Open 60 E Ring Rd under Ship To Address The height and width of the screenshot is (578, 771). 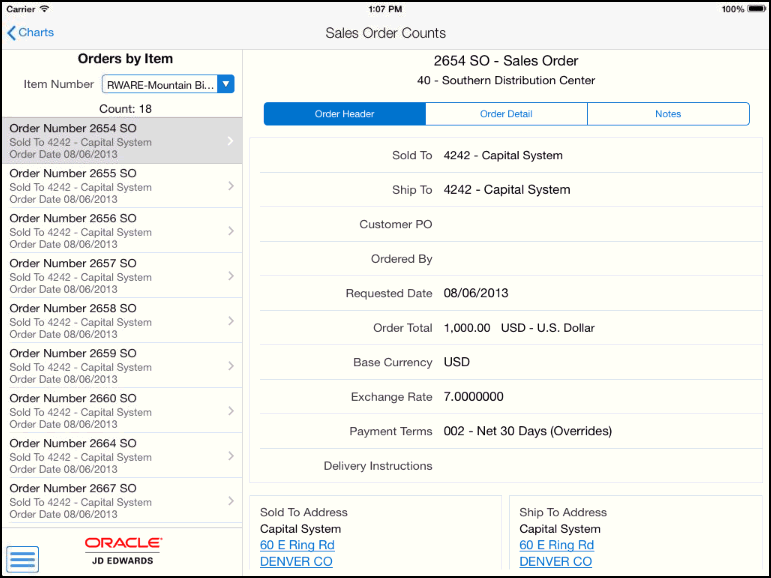click(x=557, y=545)
